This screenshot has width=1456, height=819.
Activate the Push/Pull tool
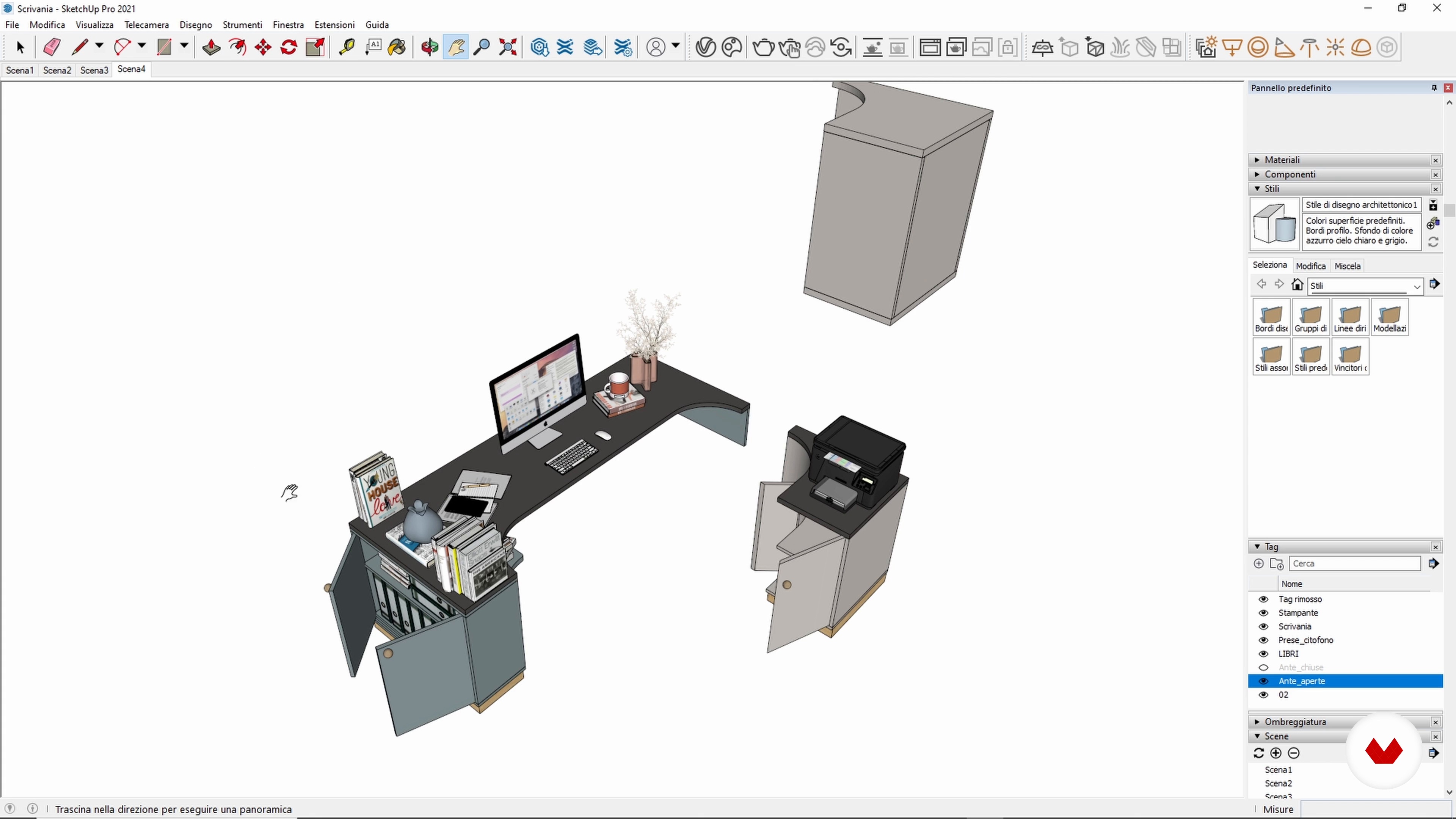(x=211, y=47)
